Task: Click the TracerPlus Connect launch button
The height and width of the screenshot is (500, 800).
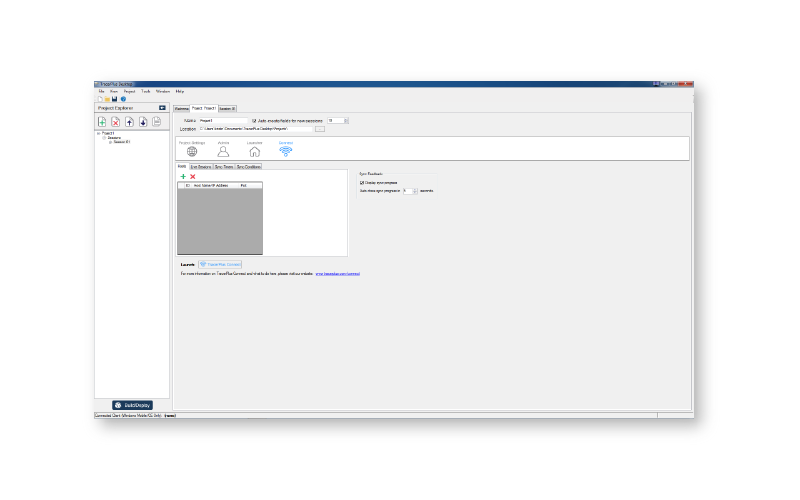Action: pos(220,264)
